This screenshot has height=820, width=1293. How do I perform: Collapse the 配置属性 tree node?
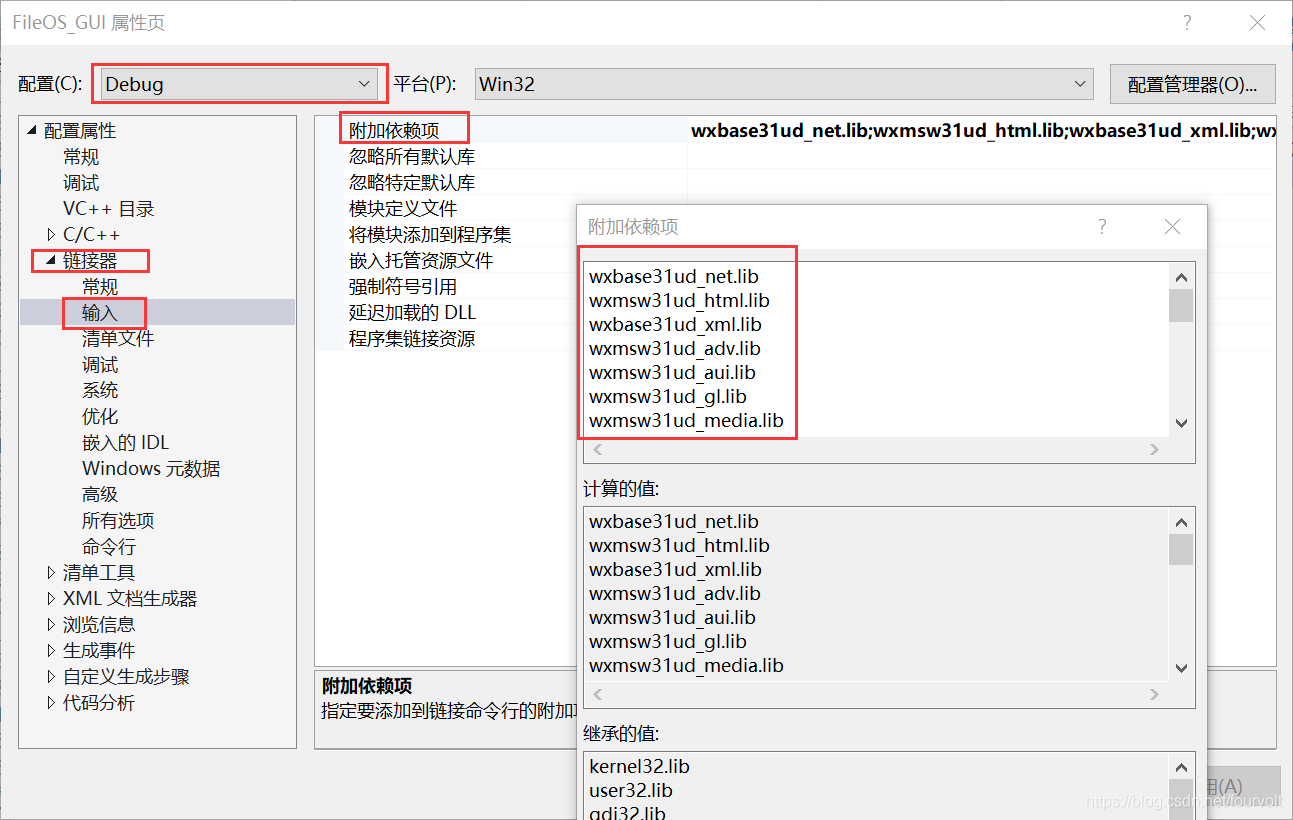click(32, 131)
